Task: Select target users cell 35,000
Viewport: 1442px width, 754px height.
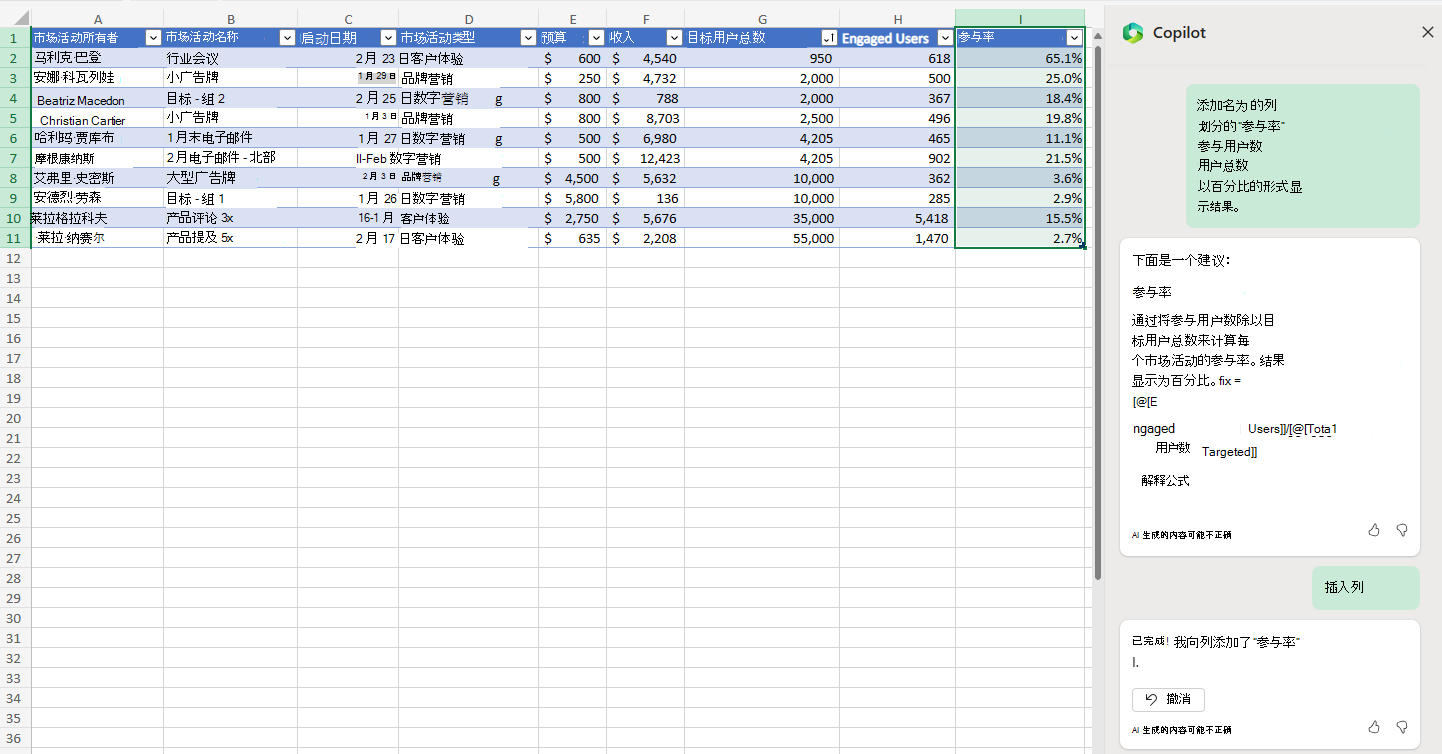Action: tap(762, 218)
